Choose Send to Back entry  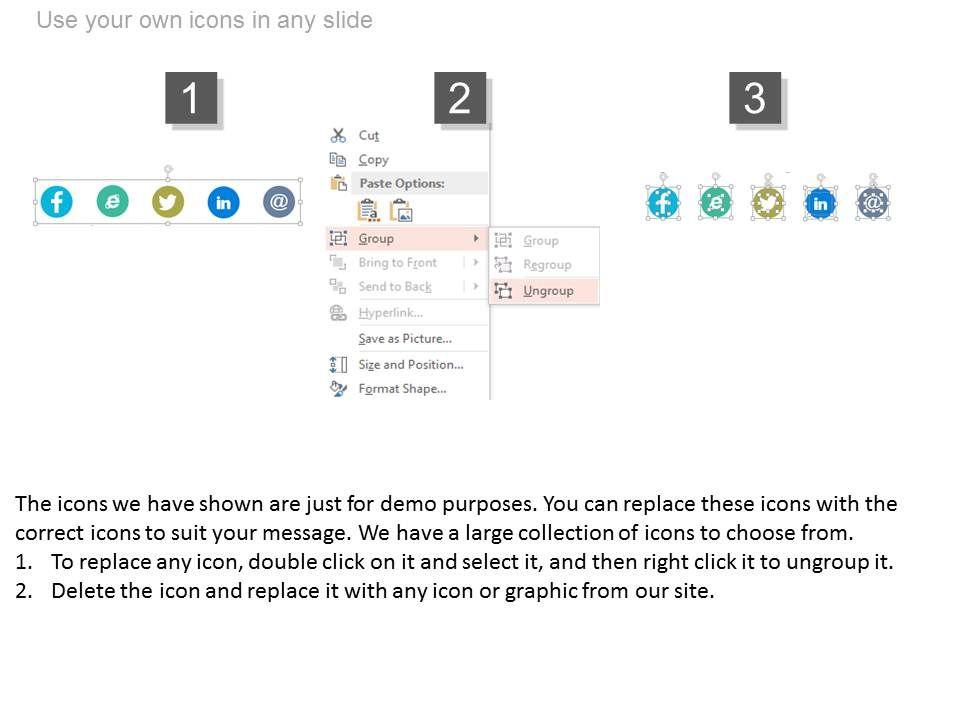point(395,287)
